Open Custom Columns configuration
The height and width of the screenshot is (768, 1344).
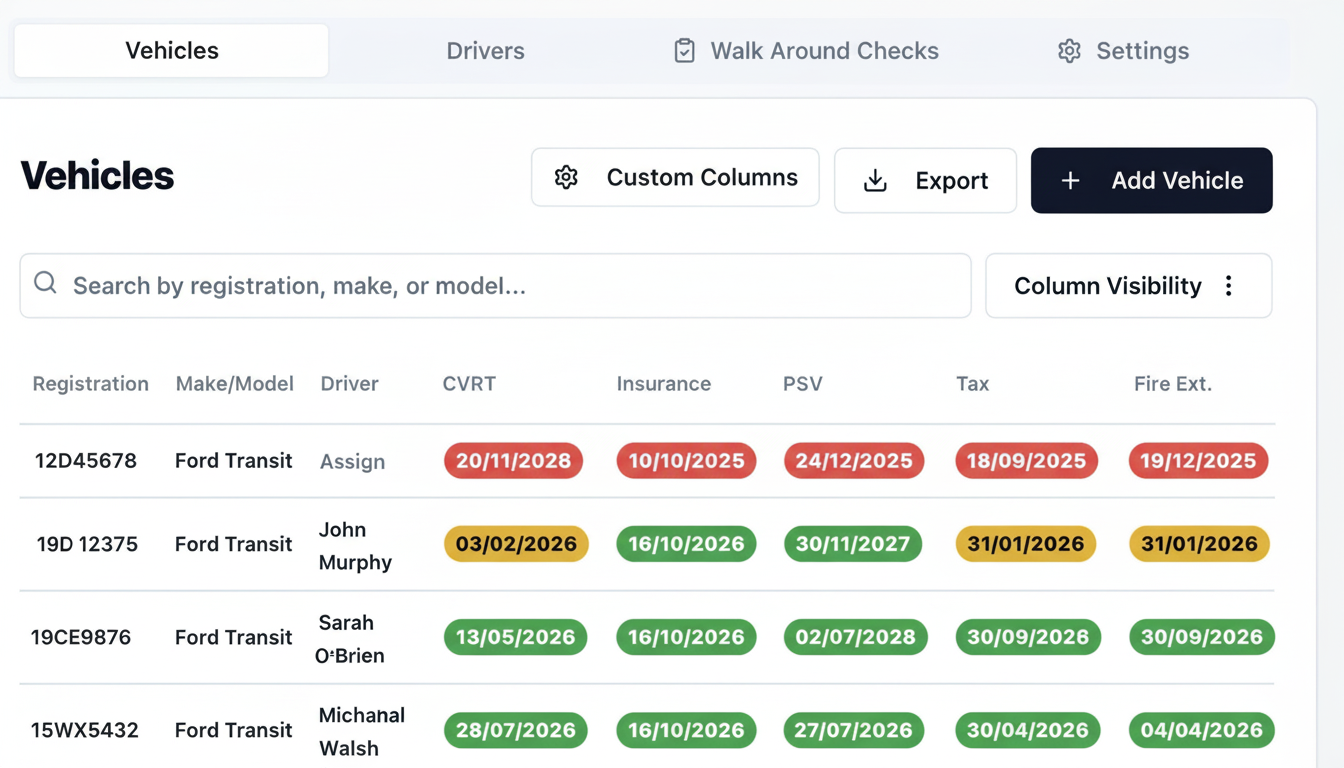coord(675,177)
